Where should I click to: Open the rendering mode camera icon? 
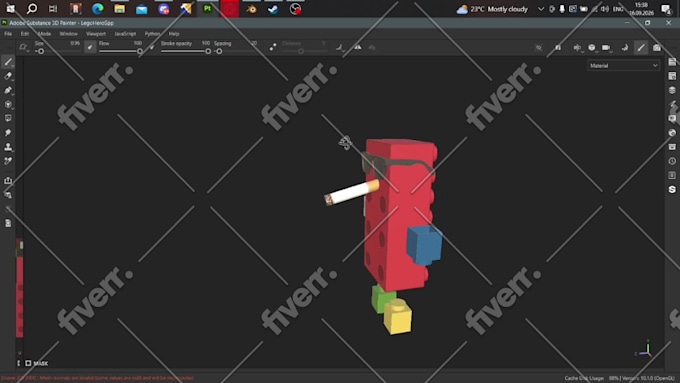coord(657,48)
